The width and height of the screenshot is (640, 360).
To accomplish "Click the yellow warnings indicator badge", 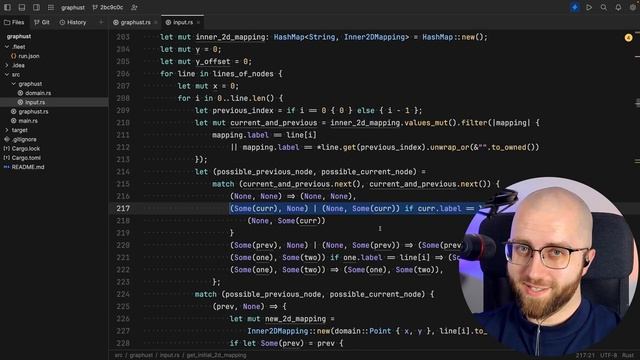I will pyautogui.click(x=628, y=38).
